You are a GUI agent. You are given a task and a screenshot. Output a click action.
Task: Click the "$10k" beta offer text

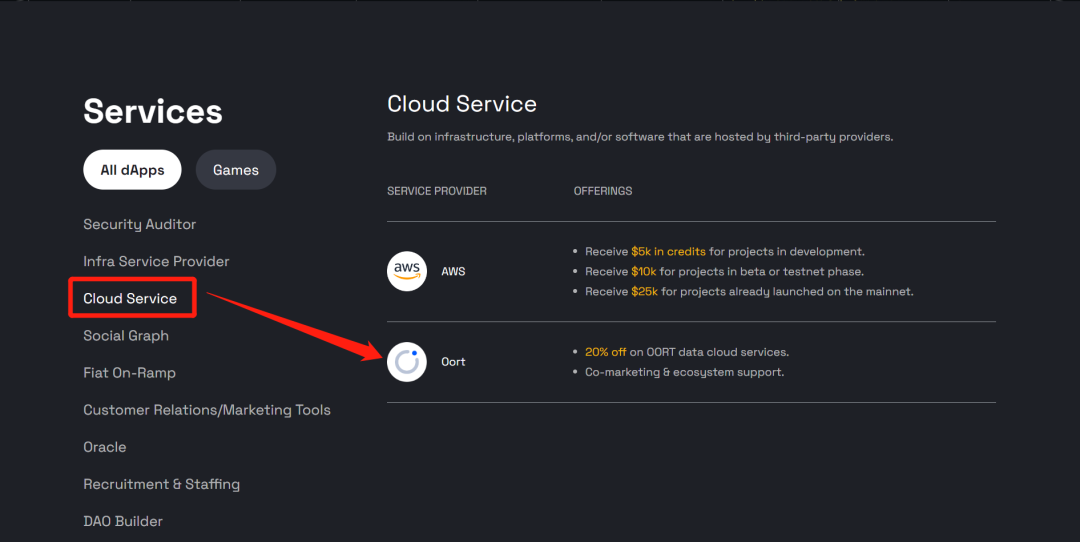coord(644,272)
